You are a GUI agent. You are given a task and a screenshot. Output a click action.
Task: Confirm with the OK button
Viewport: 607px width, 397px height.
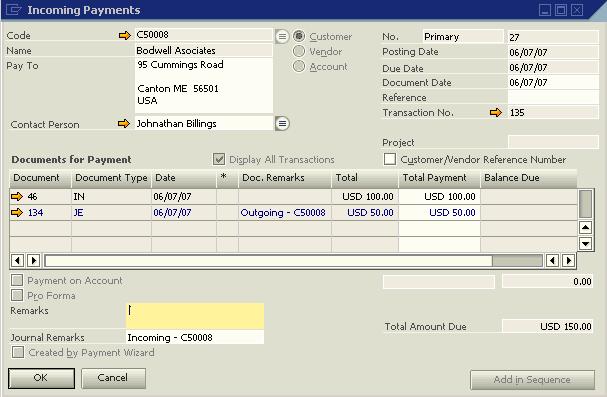coord(41,378)
